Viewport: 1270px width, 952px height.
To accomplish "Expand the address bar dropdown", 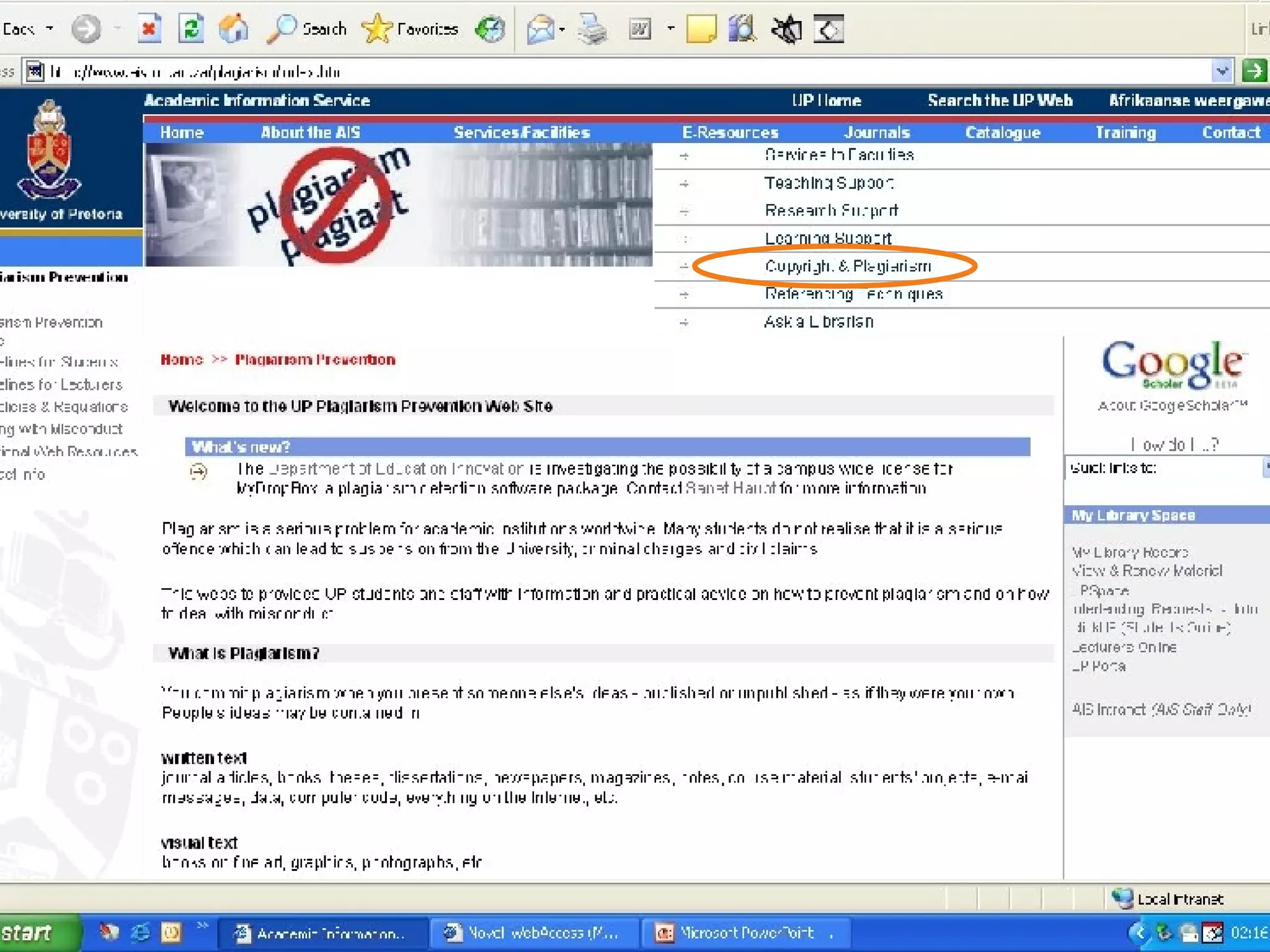I will (x=1221, y=71).
